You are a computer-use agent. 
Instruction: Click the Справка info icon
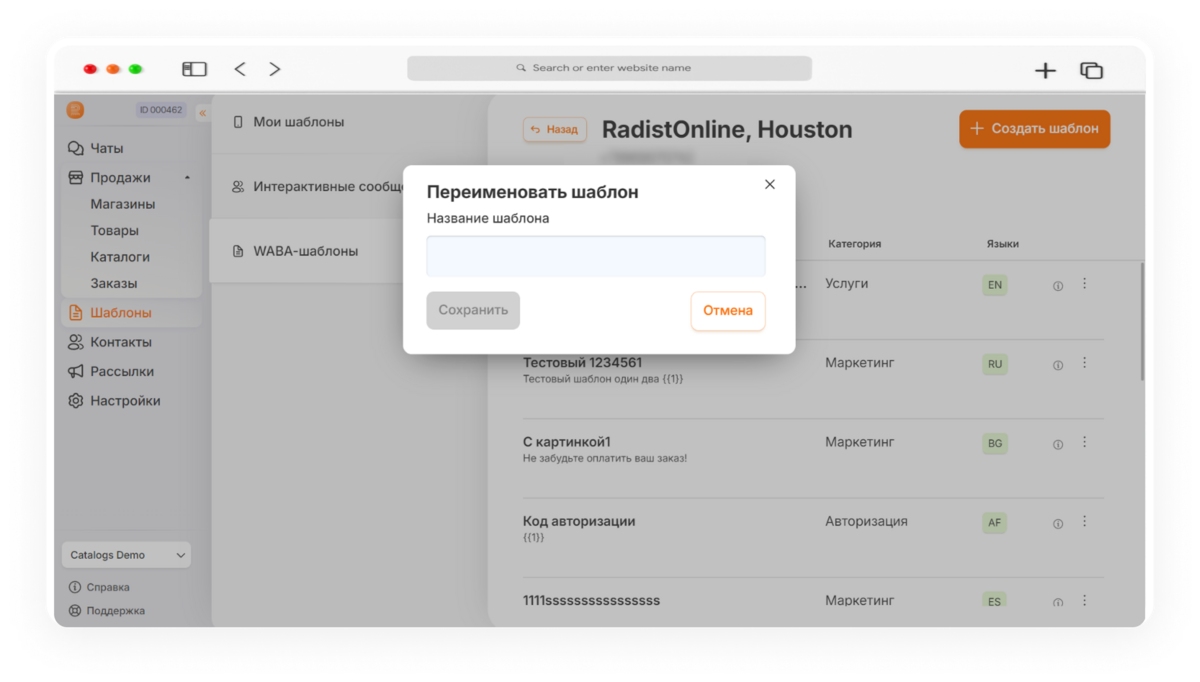point(74,587)
